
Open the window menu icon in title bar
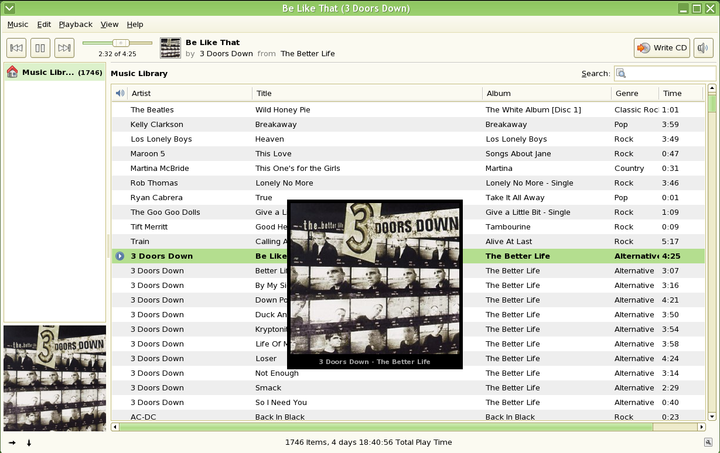pyautogui.click(x=9, y=8)
